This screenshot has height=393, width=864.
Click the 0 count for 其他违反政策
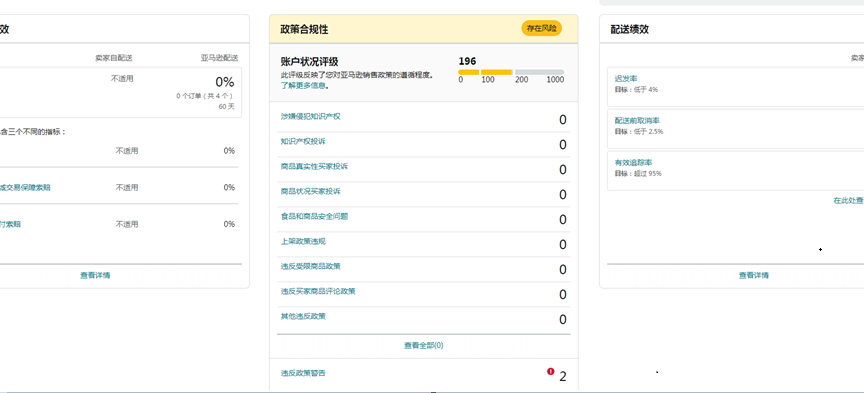[x=563, y=320]
